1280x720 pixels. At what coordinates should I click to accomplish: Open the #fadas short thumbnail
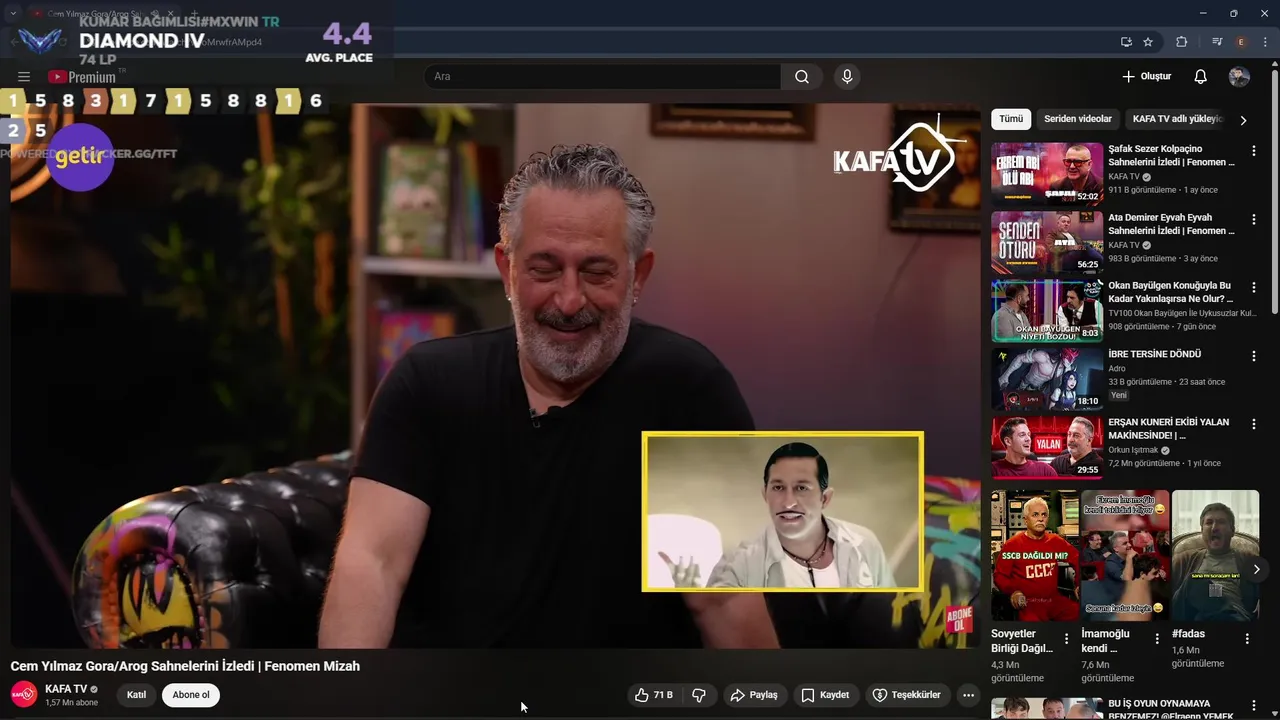pos(1215,555)
